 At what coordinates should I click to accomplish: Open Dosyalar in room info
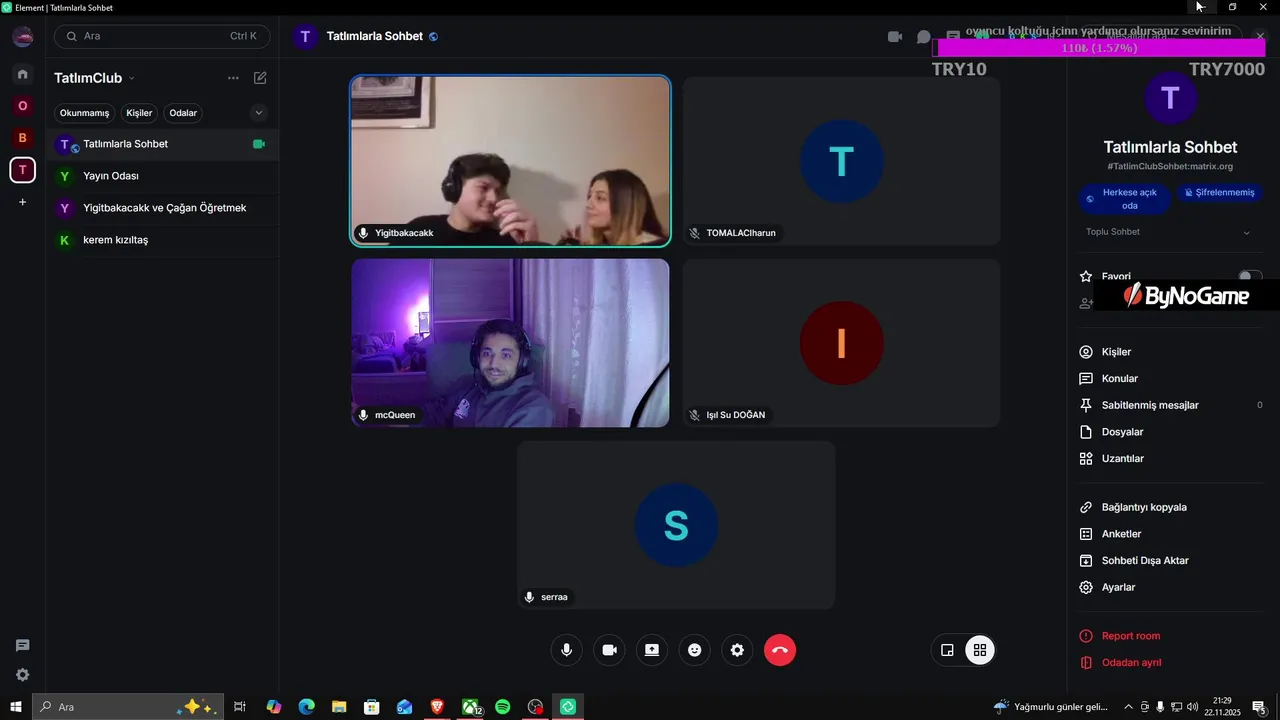pos(1170,432)
